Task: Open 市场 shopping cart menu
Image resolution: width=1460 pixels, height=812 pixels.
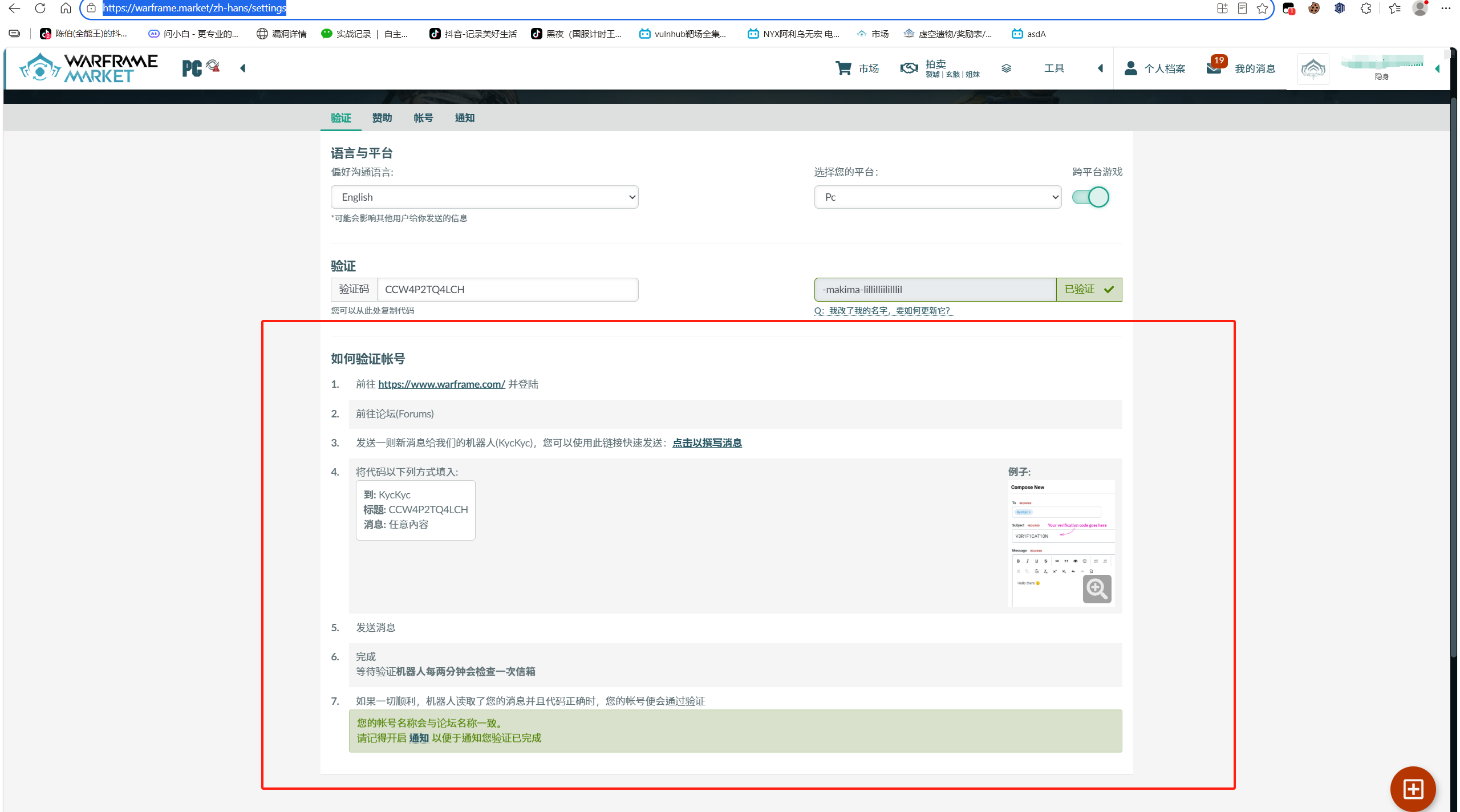Action: [857, 68]
